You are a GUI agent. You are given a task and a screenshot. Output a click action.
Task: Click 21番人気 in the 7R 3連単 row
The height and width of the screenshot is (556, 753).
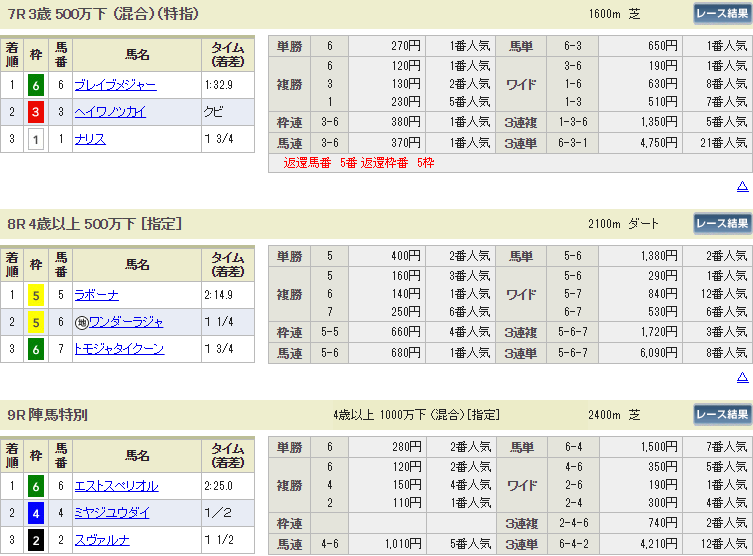pyautogui.click(x=724, y=143)
